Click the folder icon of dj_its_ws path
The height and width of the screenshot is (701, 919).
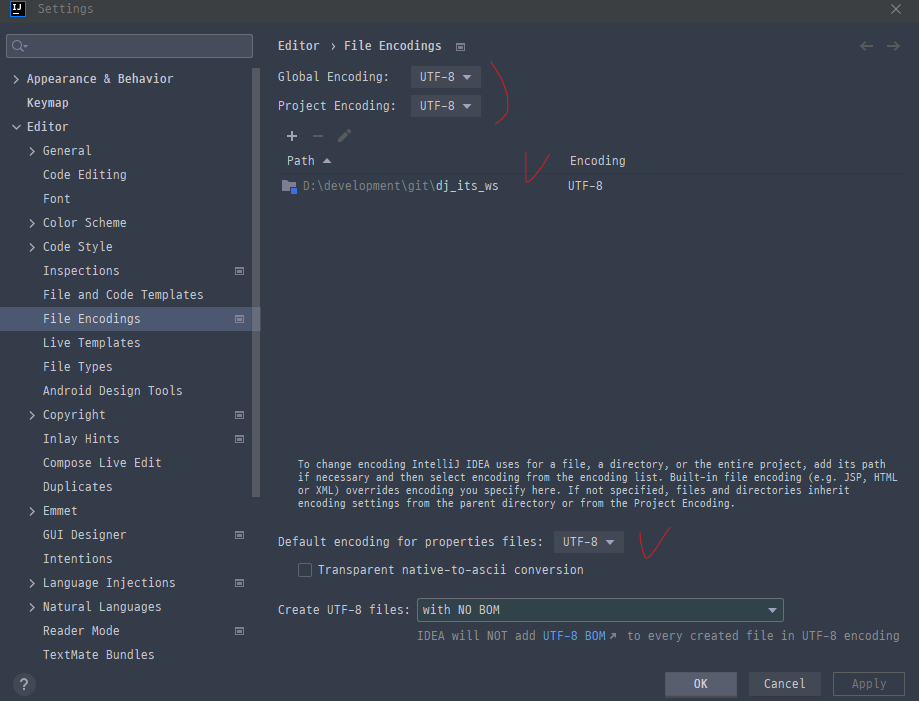tap(289, 186)
